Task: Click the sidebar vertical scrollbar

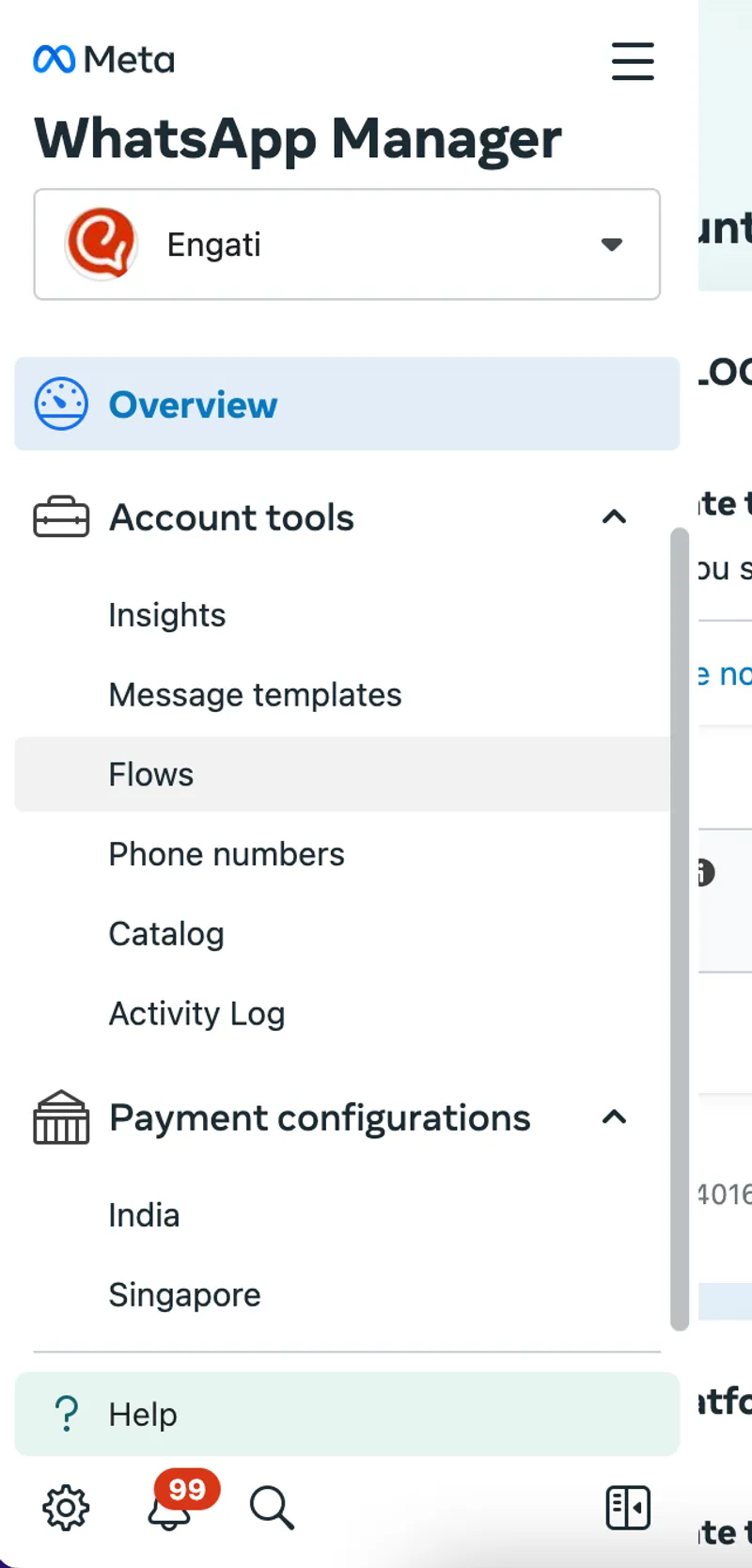Action: coord(680,929)
